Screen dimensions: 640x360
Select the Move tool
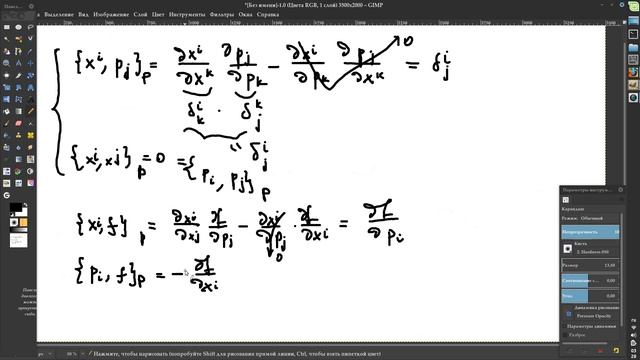(x=30, y=63)
